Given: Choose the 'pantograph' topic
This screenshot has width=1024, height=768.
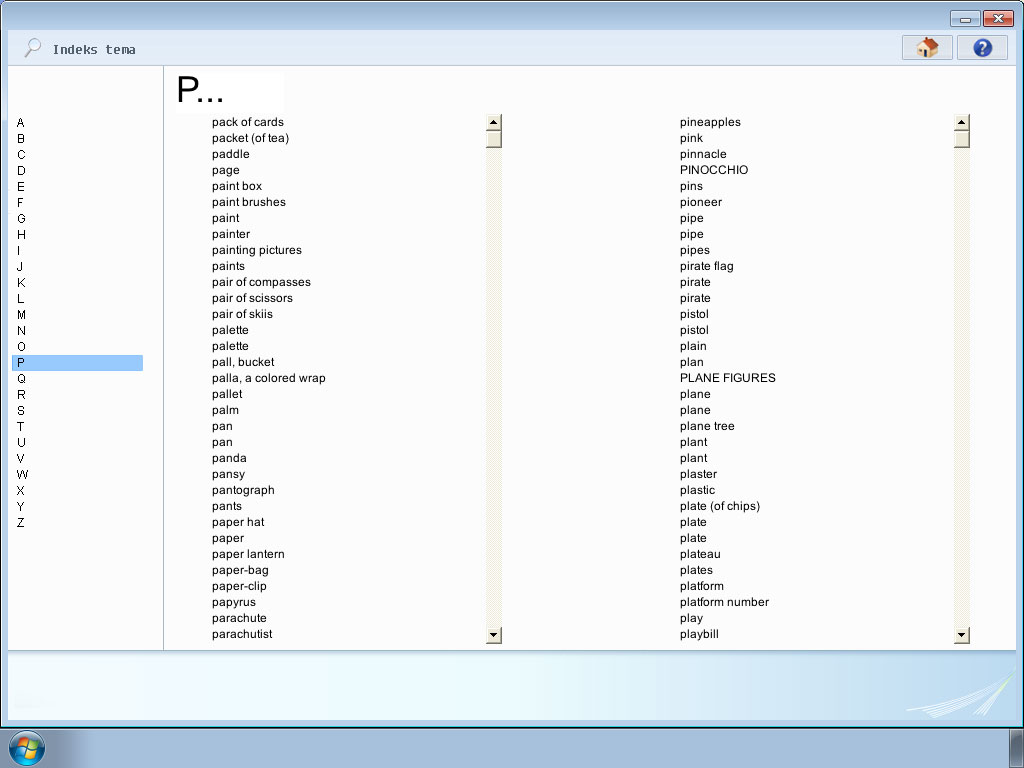Looking at the screenshot, I should point(243,490).
